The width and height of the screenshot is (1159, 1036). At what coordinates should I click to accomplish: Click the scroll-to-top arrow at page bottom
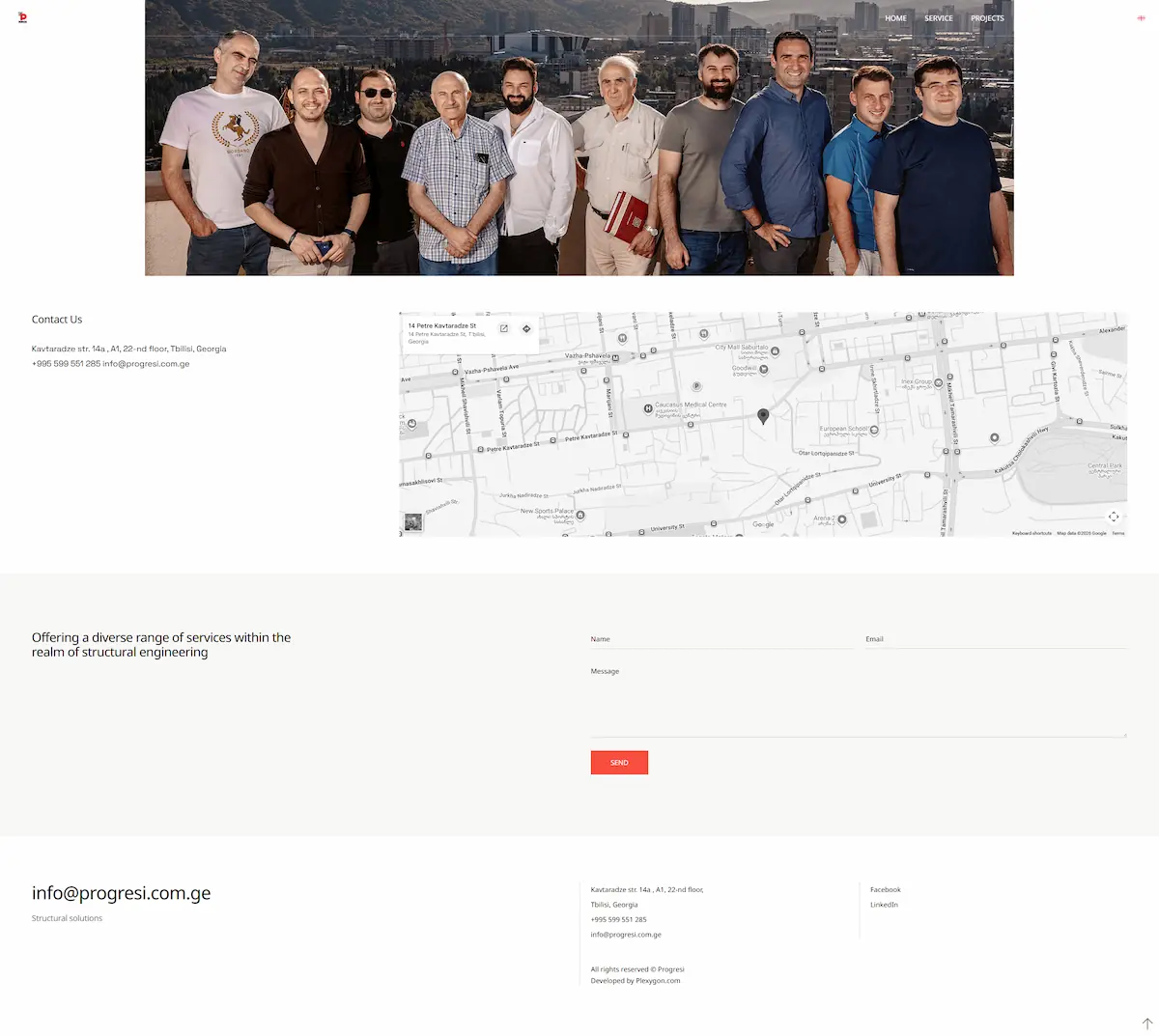click(x=1147, y=1023)
